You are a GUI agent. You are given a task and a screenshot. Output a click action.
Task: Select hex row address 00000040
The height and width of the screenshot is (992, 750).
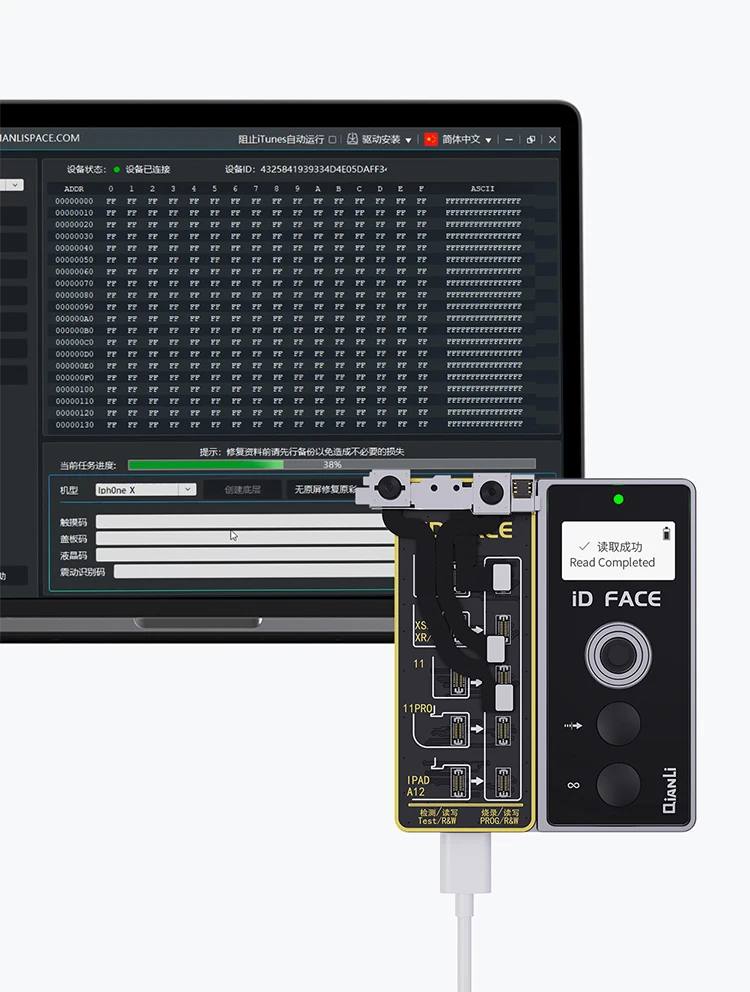pyautogui.click(x=74, y=248)
